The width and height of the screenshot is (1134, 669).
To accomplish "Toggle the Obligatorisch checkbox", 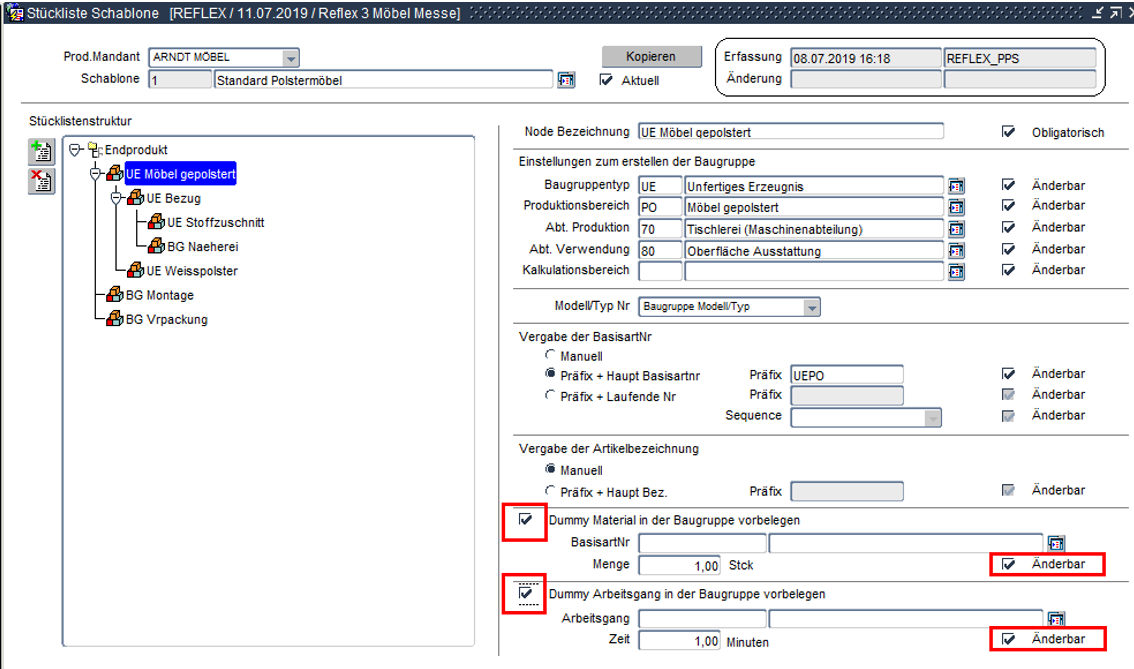I will pyautogui.click(x=1008, y=132).
